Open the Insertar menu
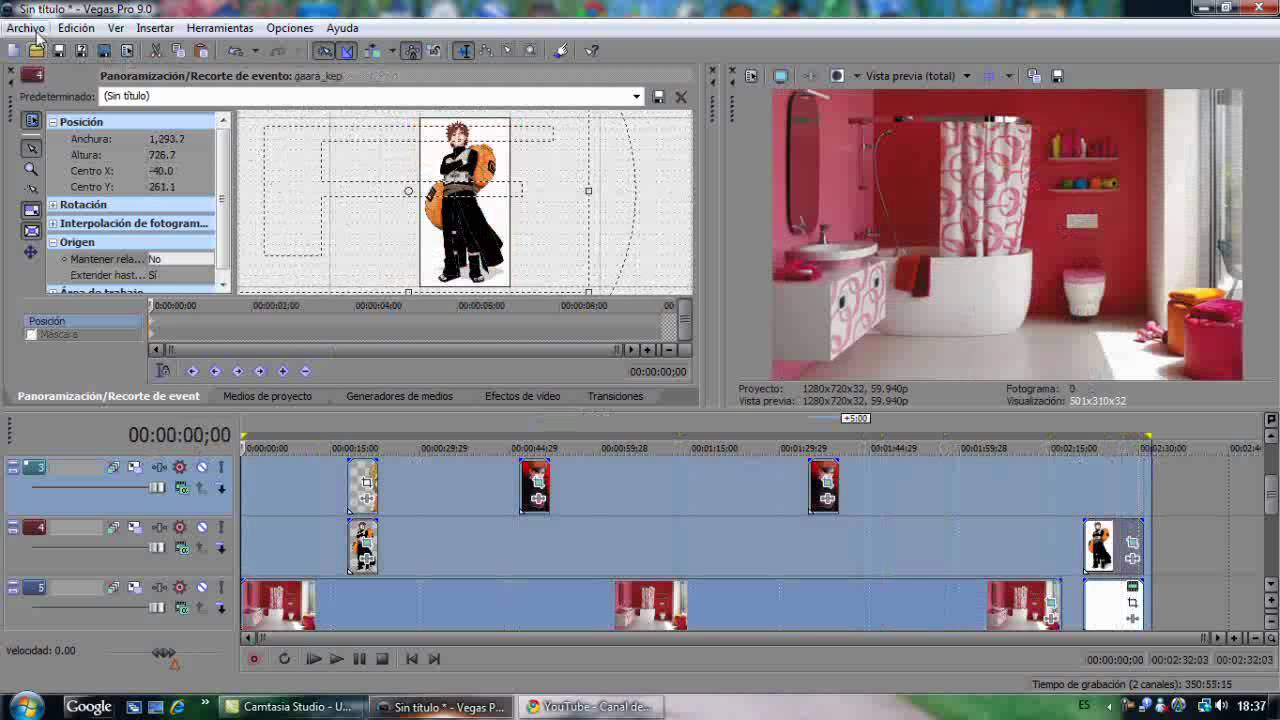1280x720 pixels. coord(155,28)
